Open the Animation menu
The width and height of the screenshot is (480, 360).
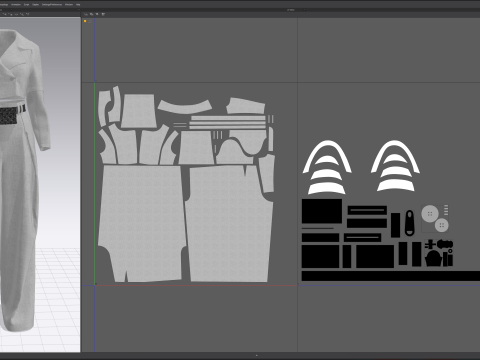[x=16, y=5]
